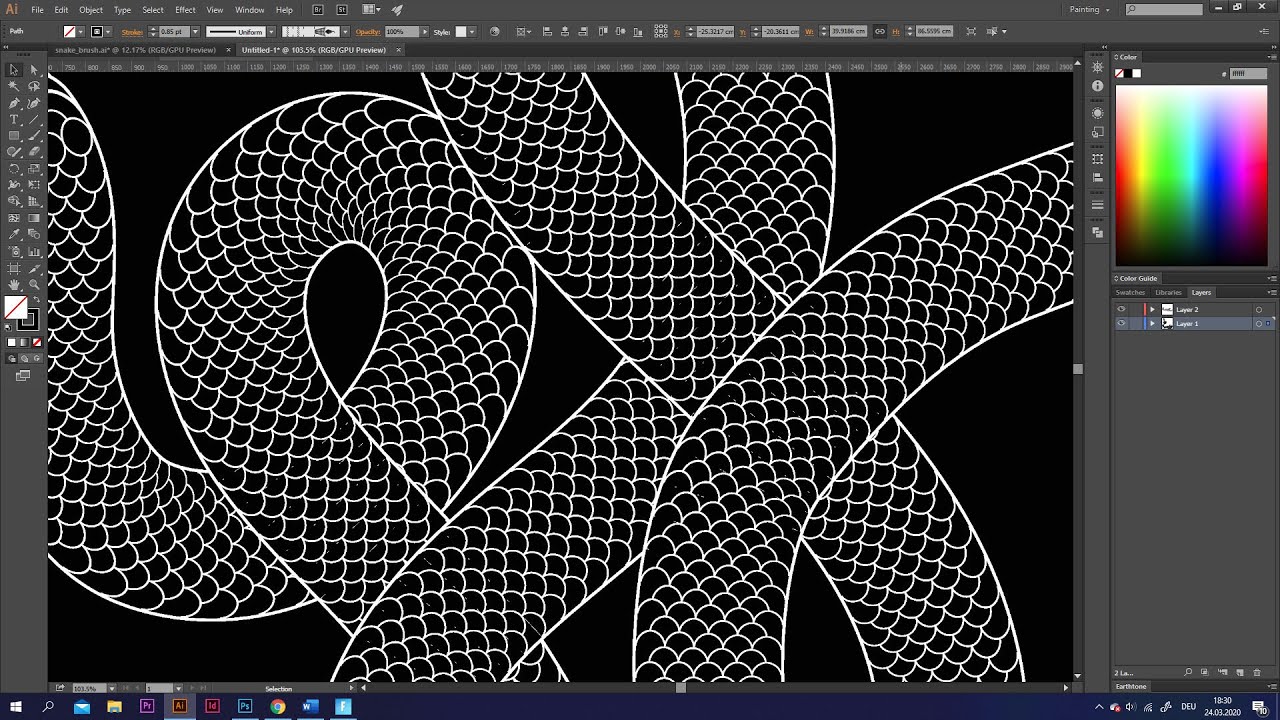Switch to the Libraries panel tab

[x=1168, y=293]
